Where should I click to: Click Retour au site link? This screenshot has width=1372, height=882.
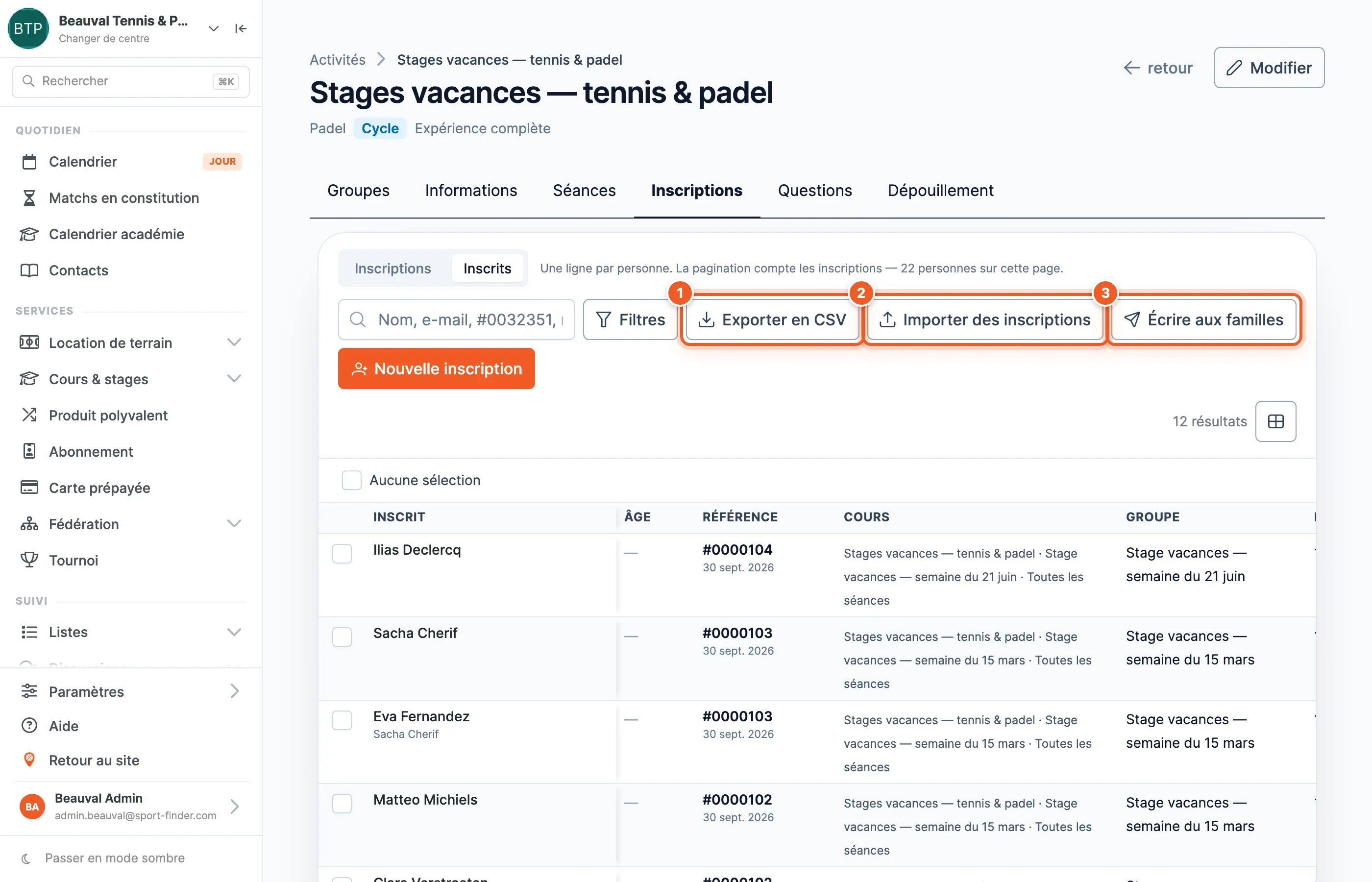tap(130, 760)
